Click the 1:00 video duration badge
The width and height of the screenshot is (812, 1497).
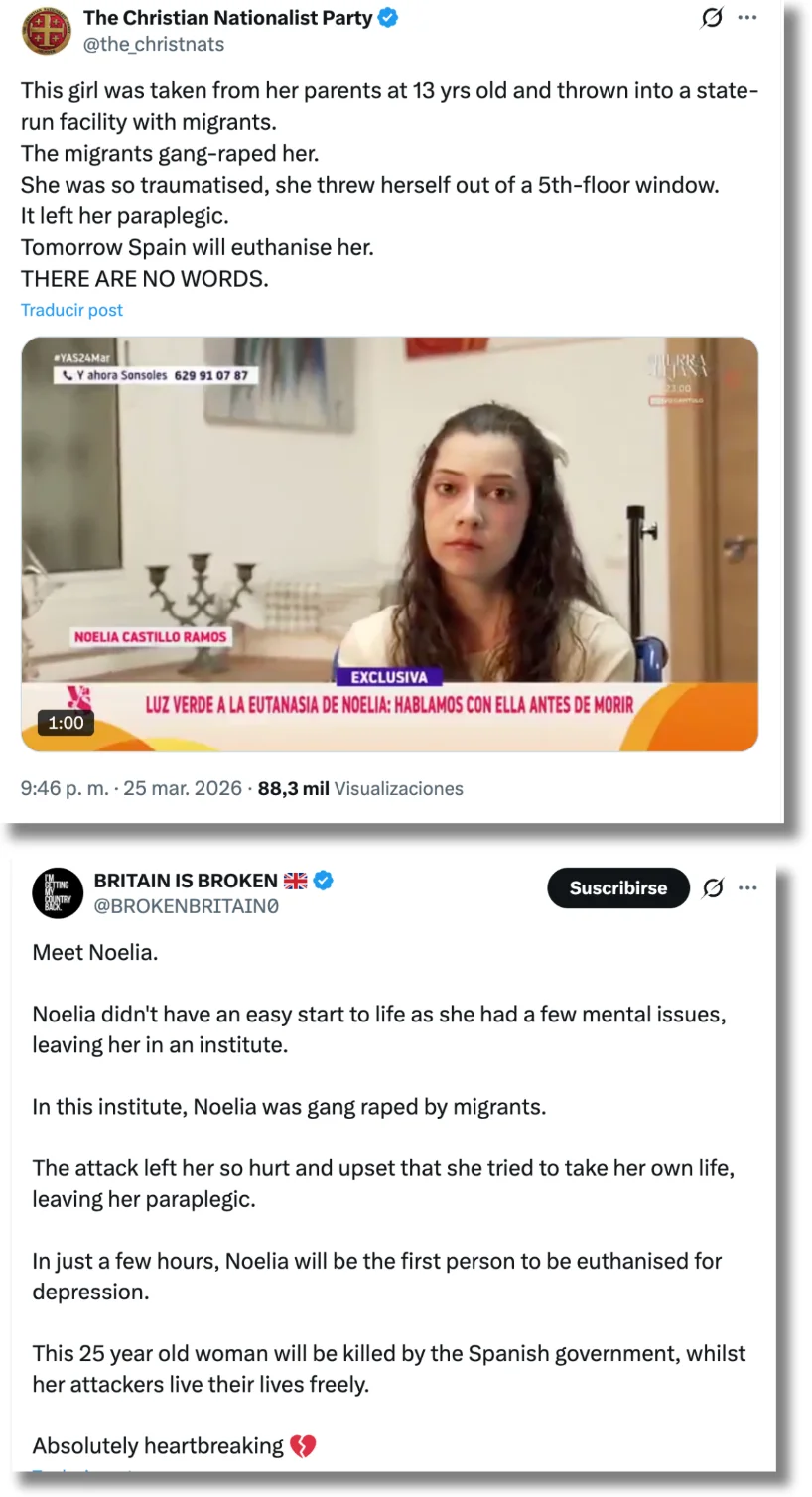[67, 723]
